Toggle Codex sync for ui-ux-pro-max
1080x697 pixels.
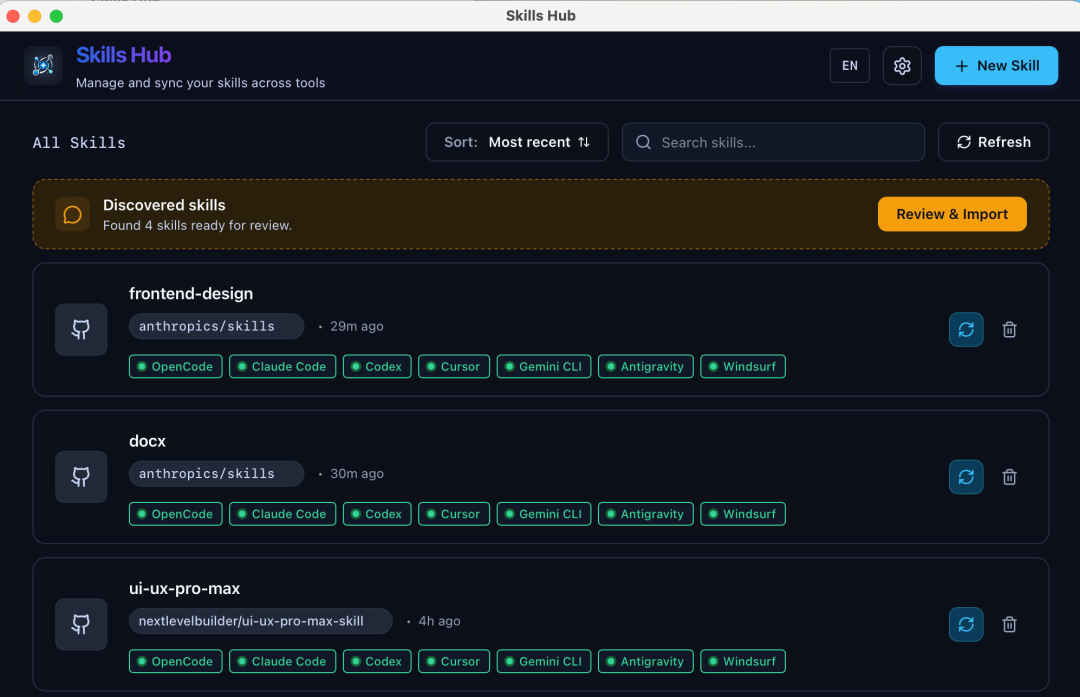coord(377,661)
